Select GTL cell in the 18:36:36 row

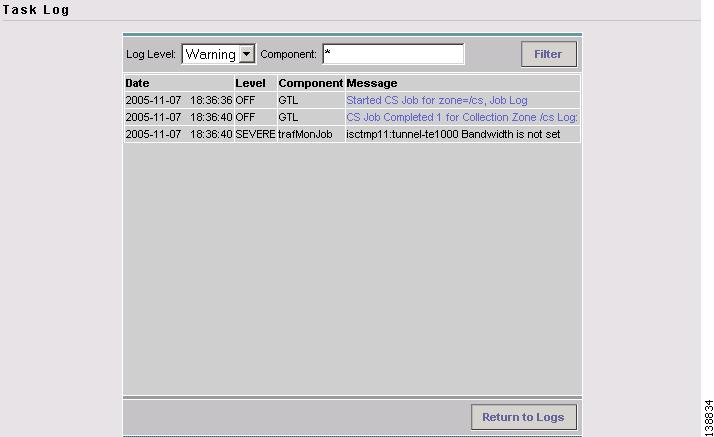pos(311,100)
